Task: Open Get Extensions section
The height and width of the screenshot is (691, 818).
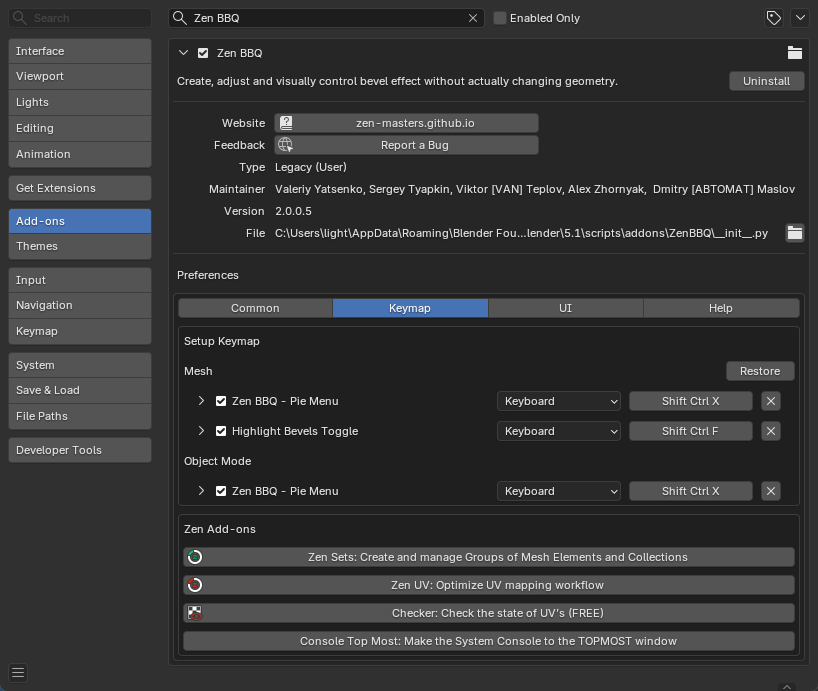Action: point(80,188)
